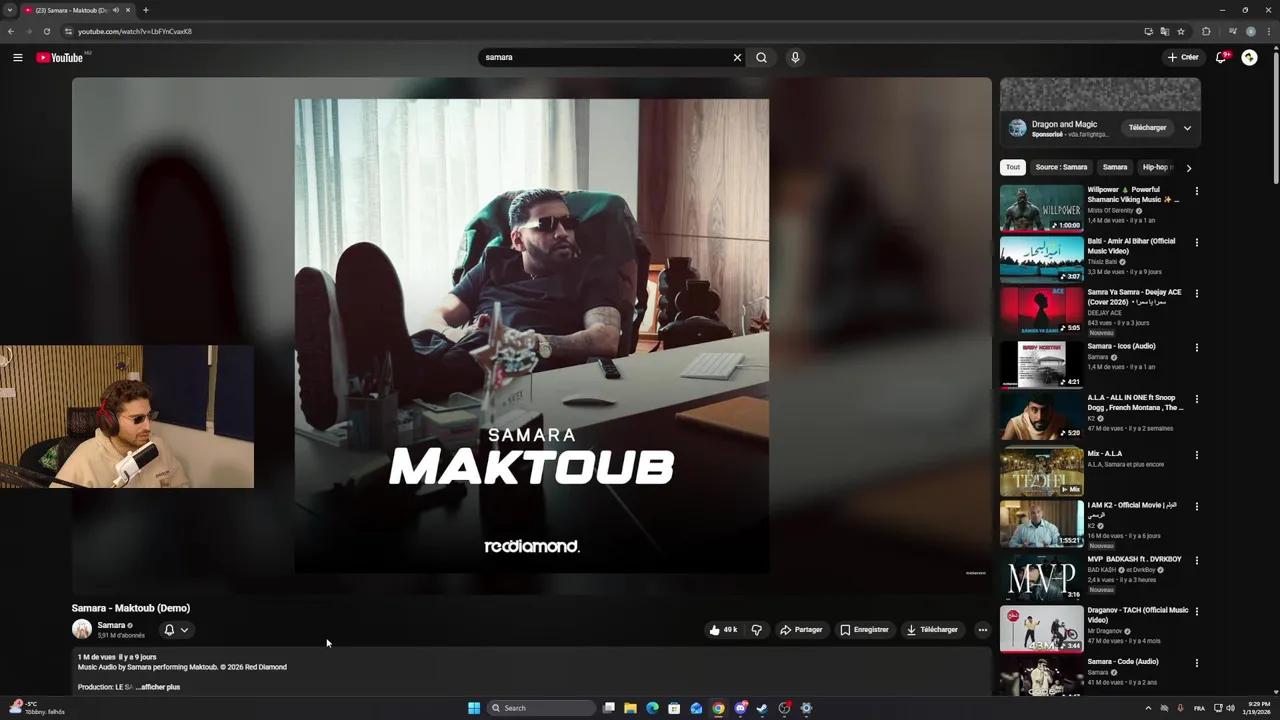Expand description with afficher plus
This screenshot has width=1280, height=720.
coord(160,687)
